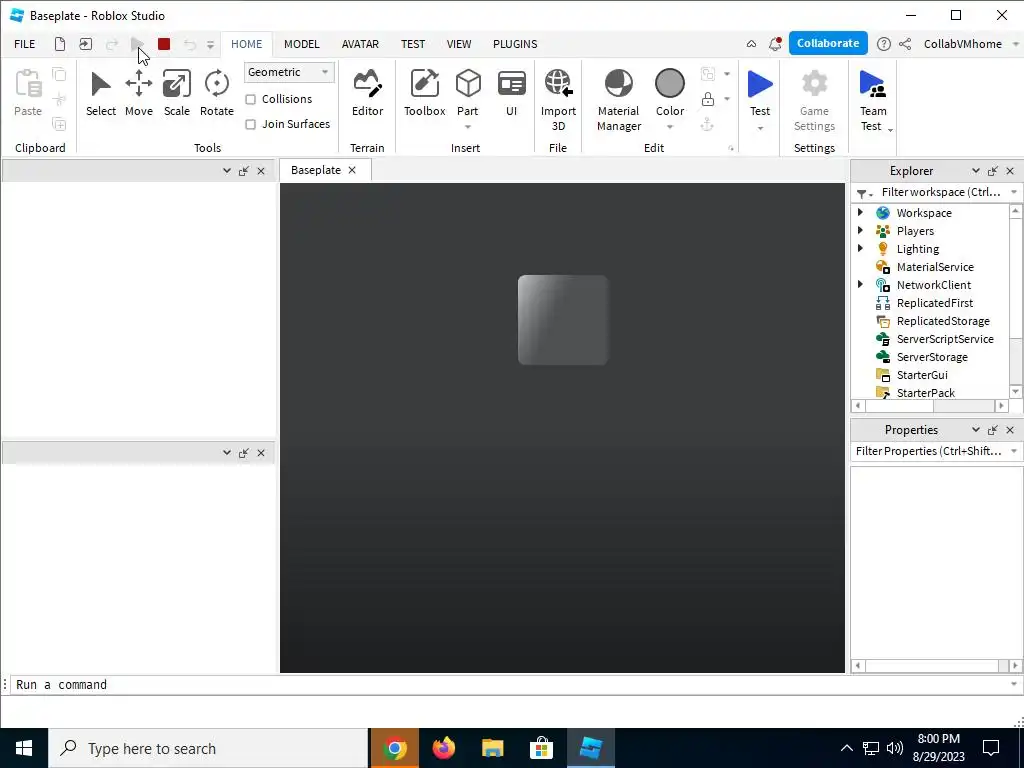The height and width of the screenshot is (768, 1024).
Task: Click the Filter Properties search field
Action: [x=929, y=451]
